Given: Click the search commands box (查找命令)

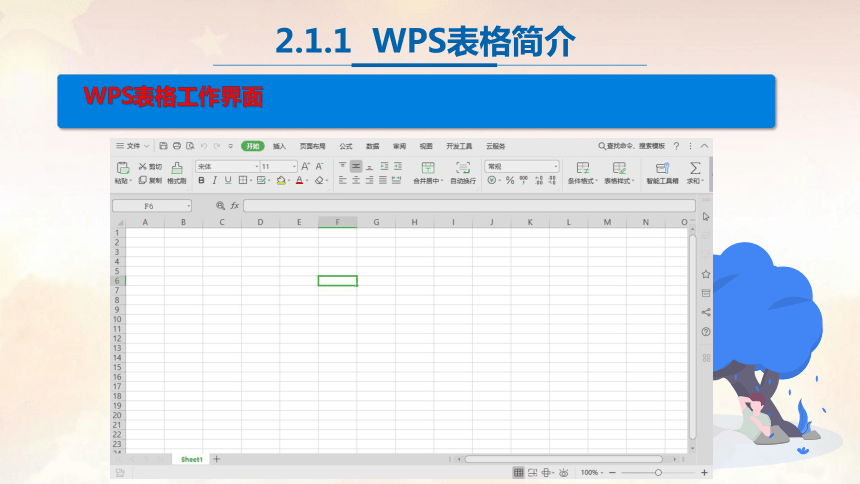Looking at the screenshot, I should [x=631, y=146].
